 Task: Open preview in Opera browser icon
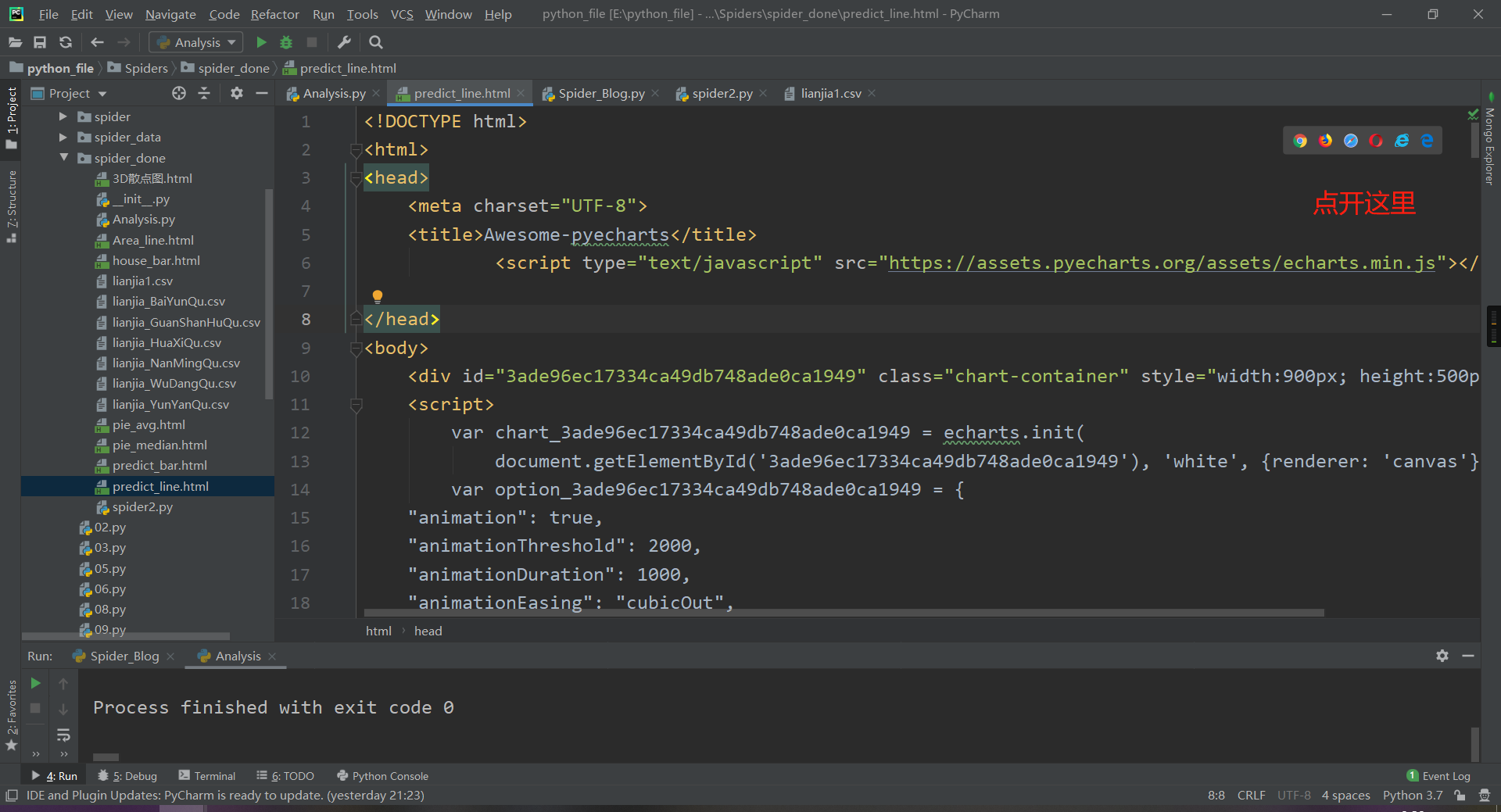pos(1376,141)
